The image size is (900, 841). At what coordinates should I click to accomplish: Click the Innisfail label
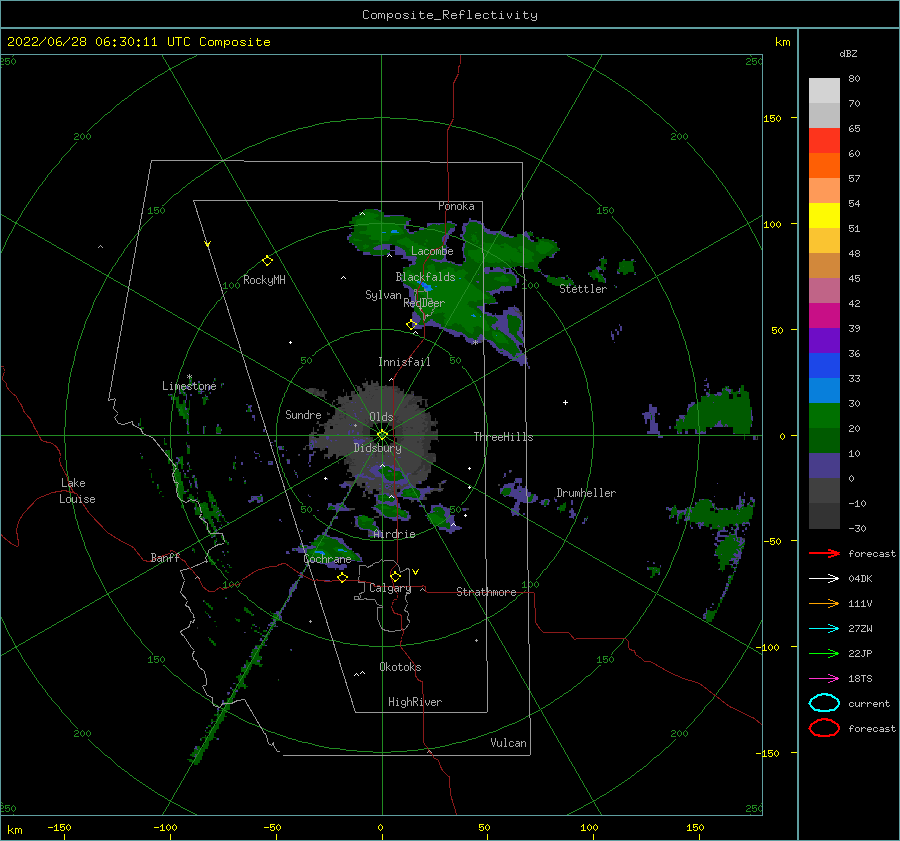pyautogui.click(x=404, y=362)
